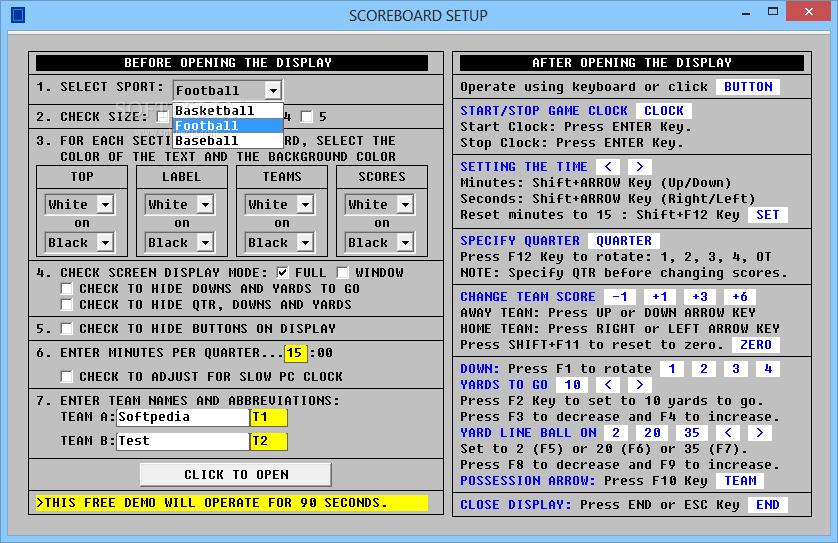The image size is (838, 543).
Task: Select down number 3 button
Action: (736, 369)
